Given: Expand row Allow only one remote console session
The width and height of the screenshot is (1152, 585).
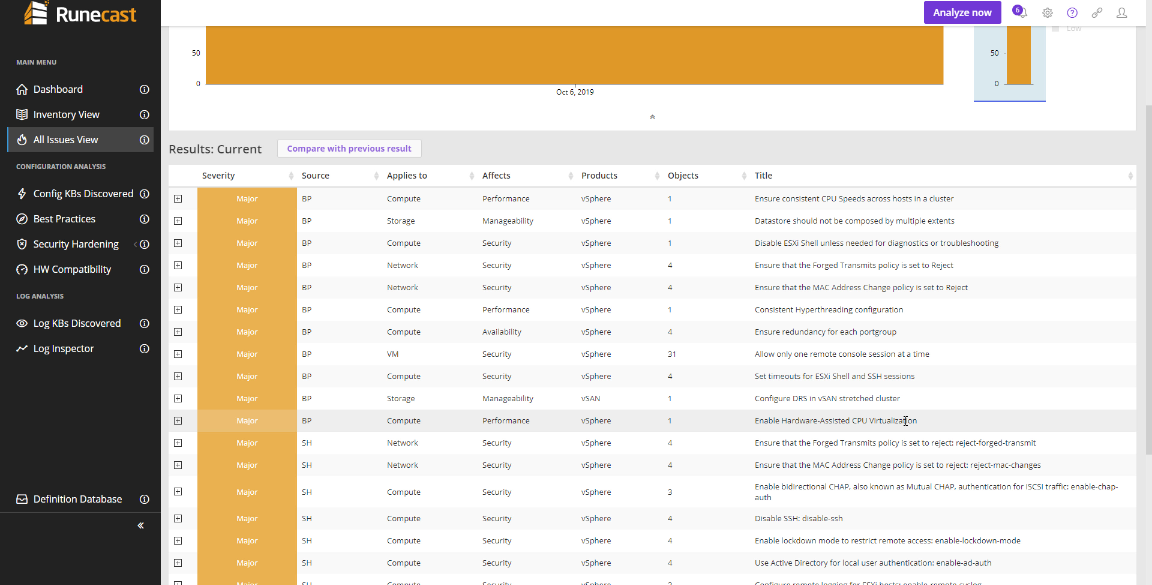Looking at the screenshot, I should click(x=178, y=354).
